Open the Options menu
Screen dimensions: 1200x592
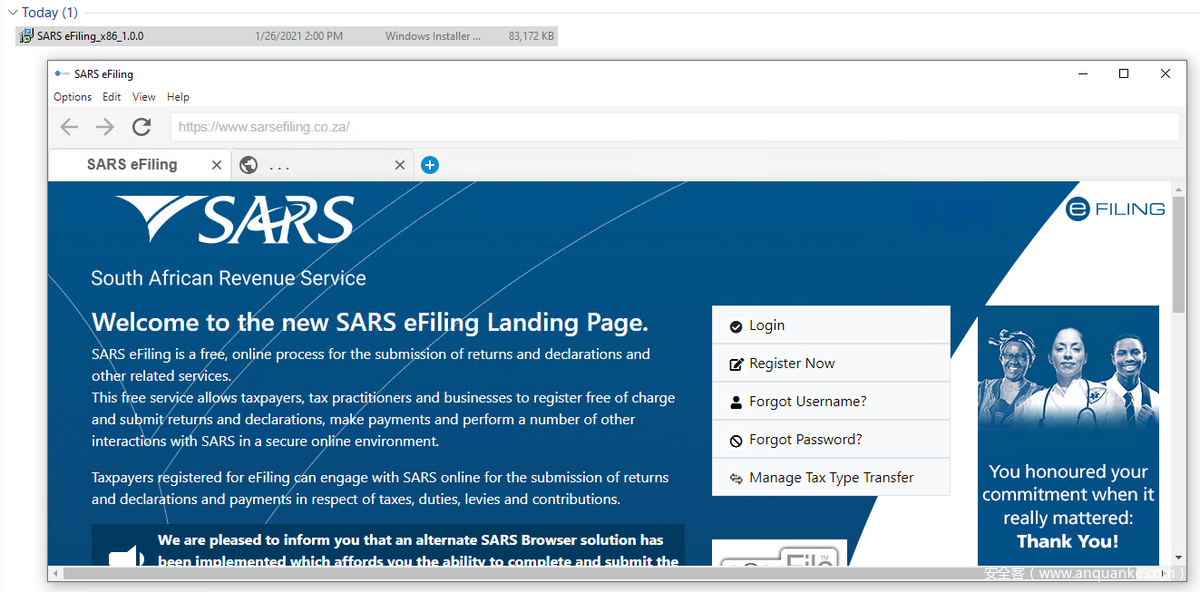(x=73, y=97)
